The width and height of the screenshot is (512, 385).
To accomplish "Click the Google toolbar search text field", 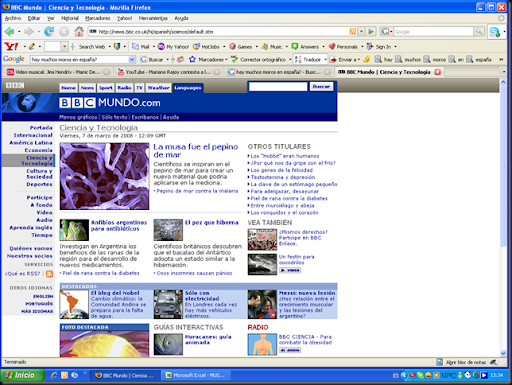I will [79, 59].
